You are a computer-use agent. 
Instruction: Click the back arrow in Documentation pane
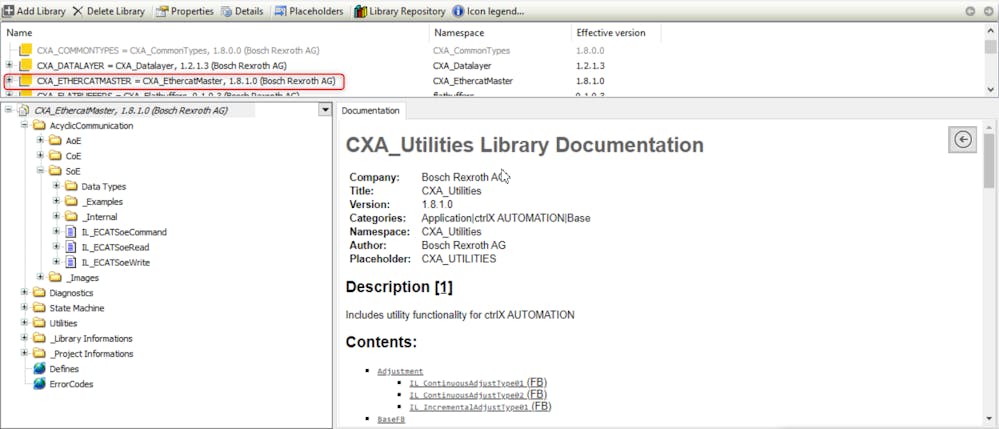tap(963, 140)
